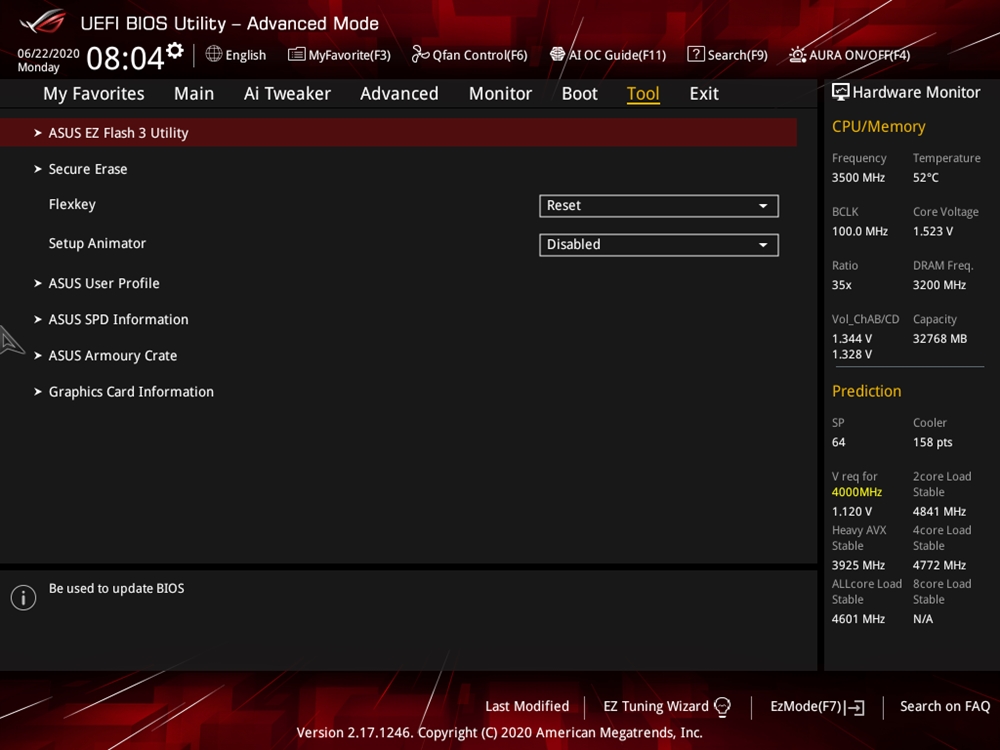Click the 06/22/2020 date text
Screen dimensions: 1000x750
(x=48, y=54)
